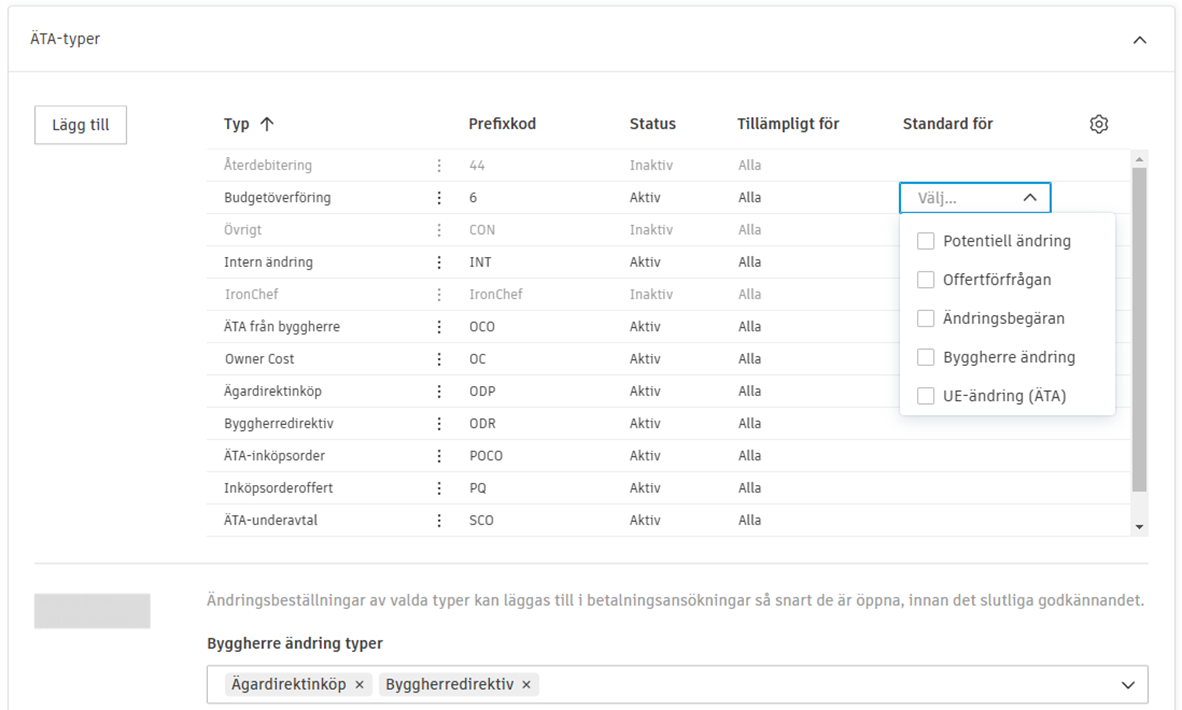This screenshot has width=1182, height=710.
Task: Open three-dot menu for Budgetöverföring row
Action: (x=439, y=198)
